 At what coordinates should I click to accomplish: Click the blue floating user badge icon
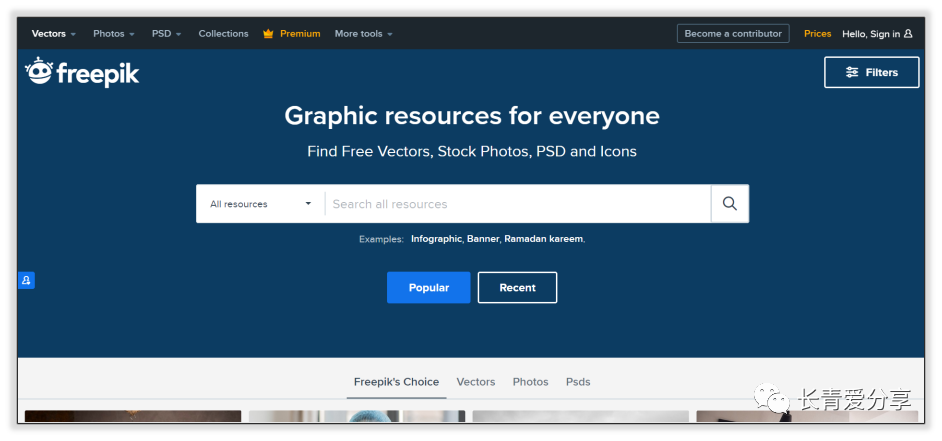coord(26,280)
